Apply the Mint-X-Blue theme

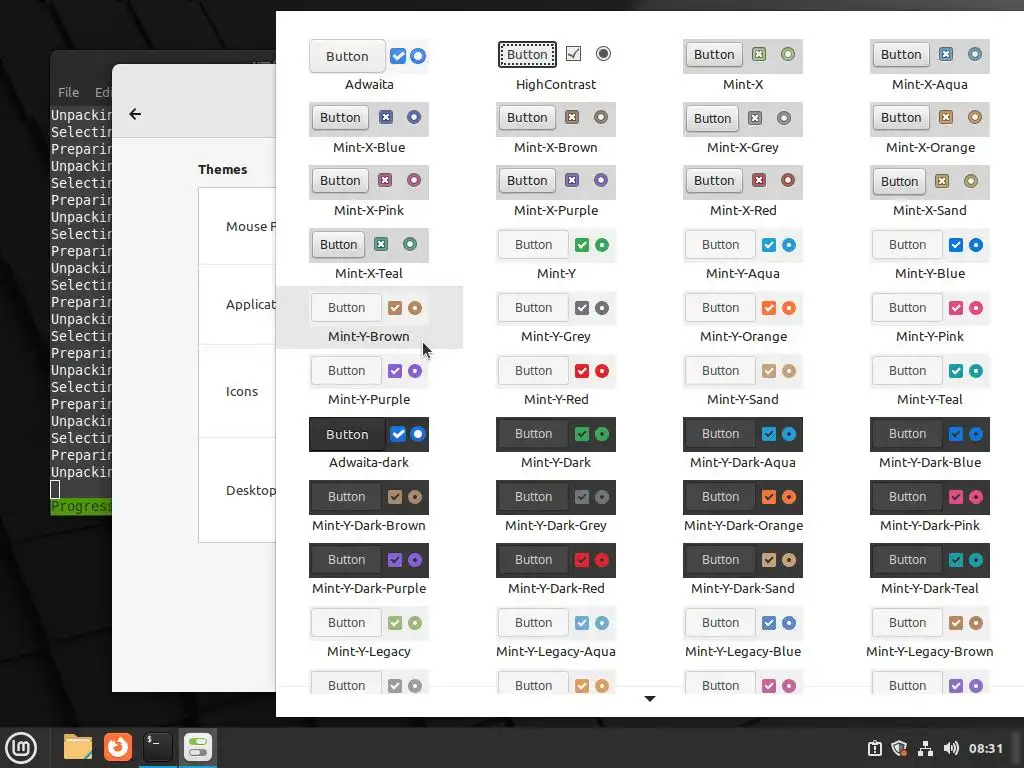[369, 129]
